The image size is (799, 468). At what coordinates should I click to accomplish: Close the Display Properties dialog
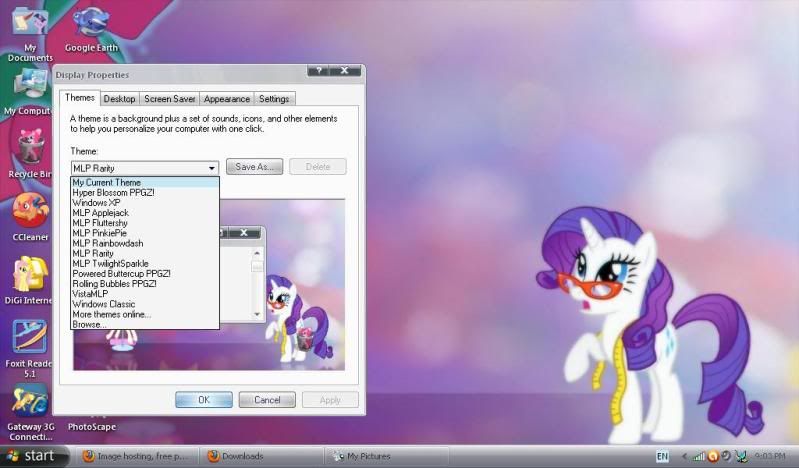(345, 71)
